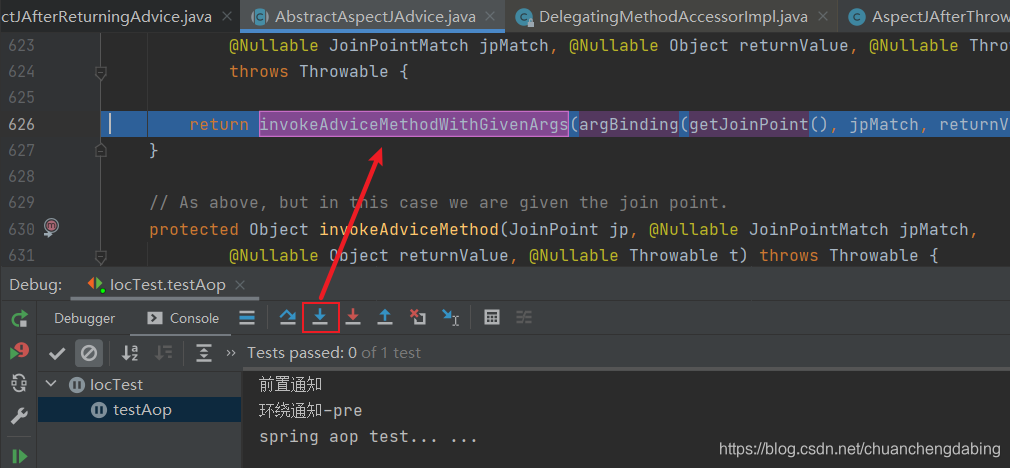Collapse the IocTest tree node
Image resolution: width=1010 pixels, height=468 pixels.
click(51, 384)
